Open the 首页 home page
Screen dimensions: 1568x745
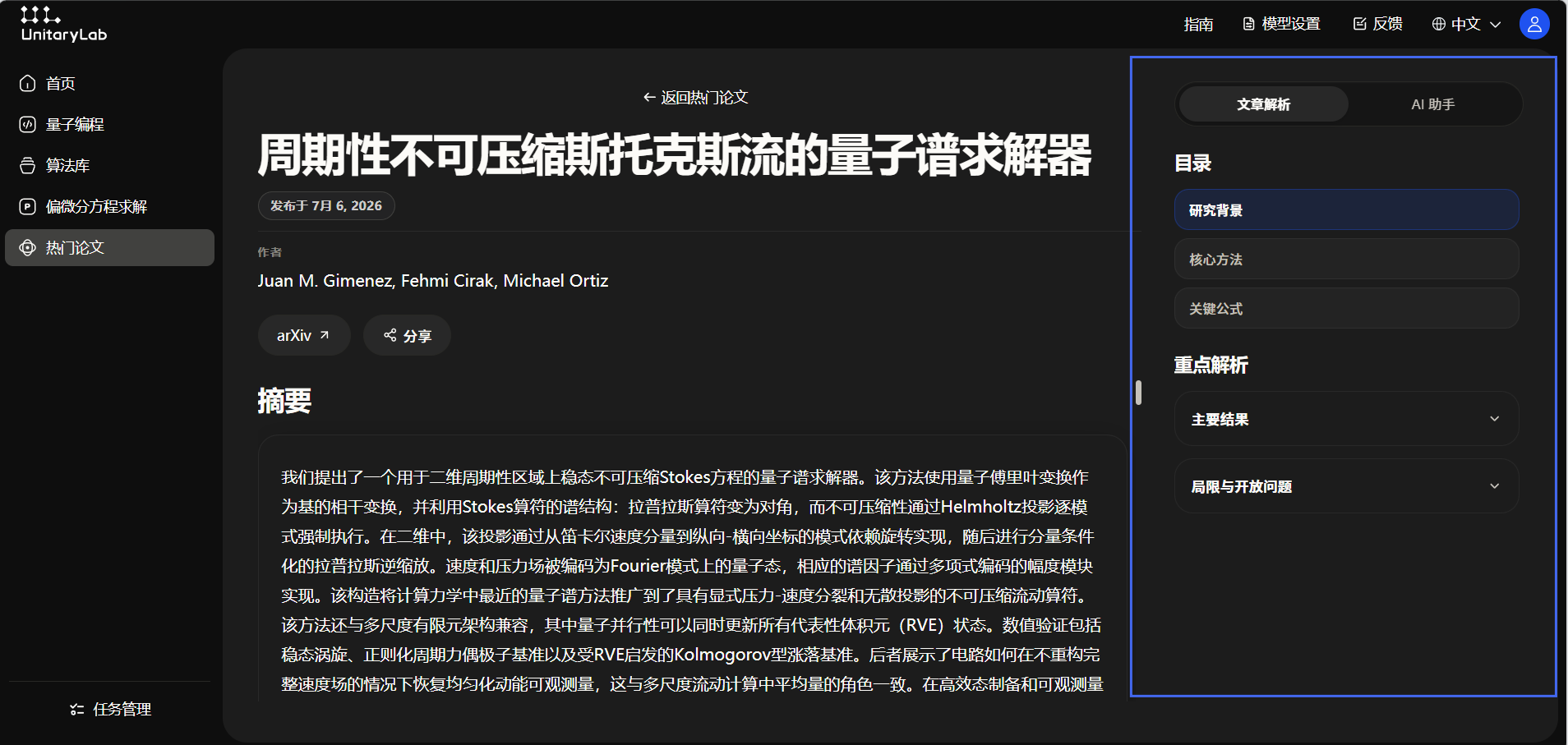[x=109, y=83]
